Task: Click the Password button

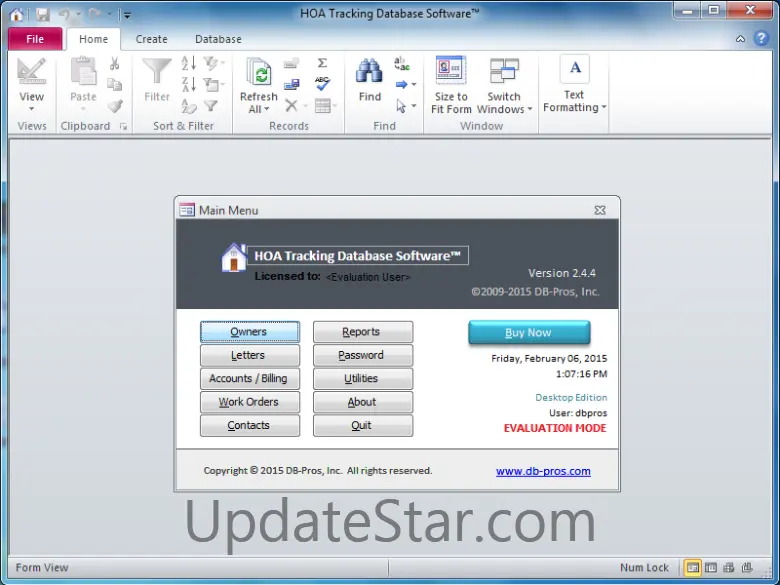Action: (x=363, y=355)
